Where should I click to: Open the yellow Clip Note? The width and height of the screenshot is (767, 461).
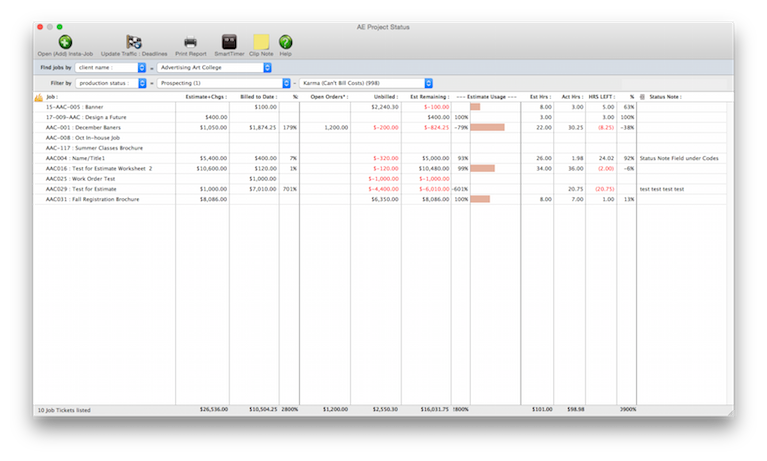(261, 42)
